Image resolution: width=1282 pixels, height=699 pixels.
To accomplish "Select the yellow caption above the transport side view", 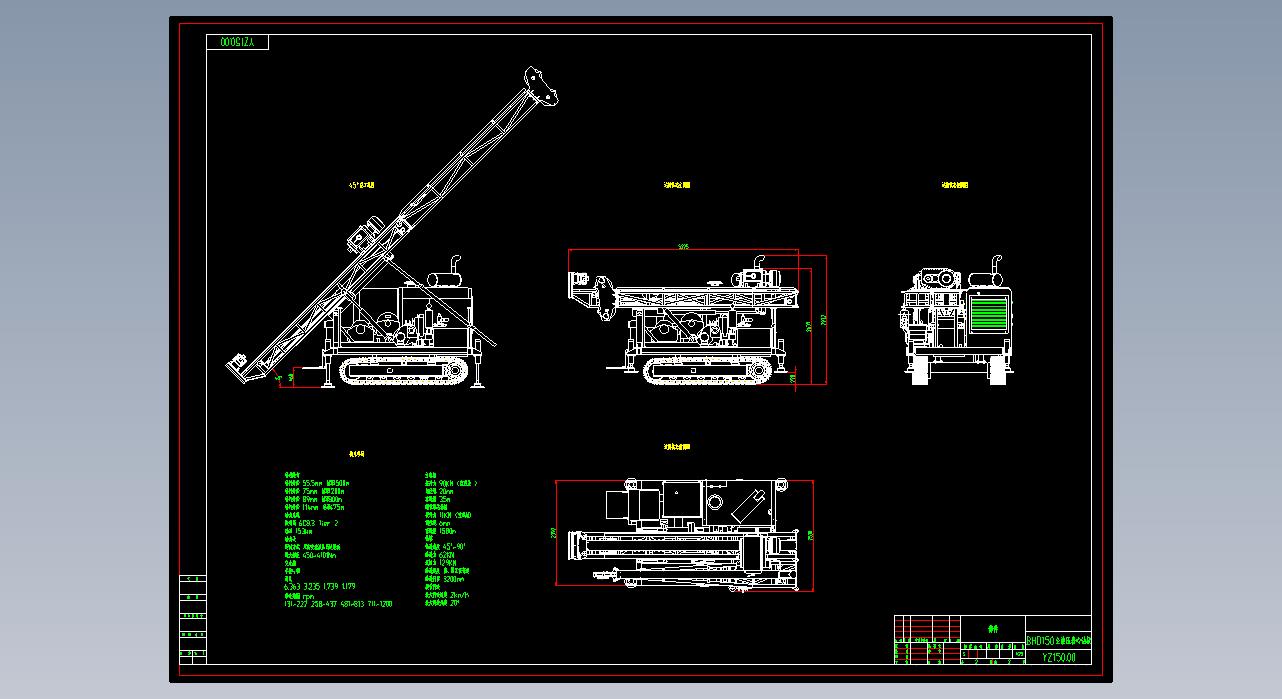I will coord(677,185).
